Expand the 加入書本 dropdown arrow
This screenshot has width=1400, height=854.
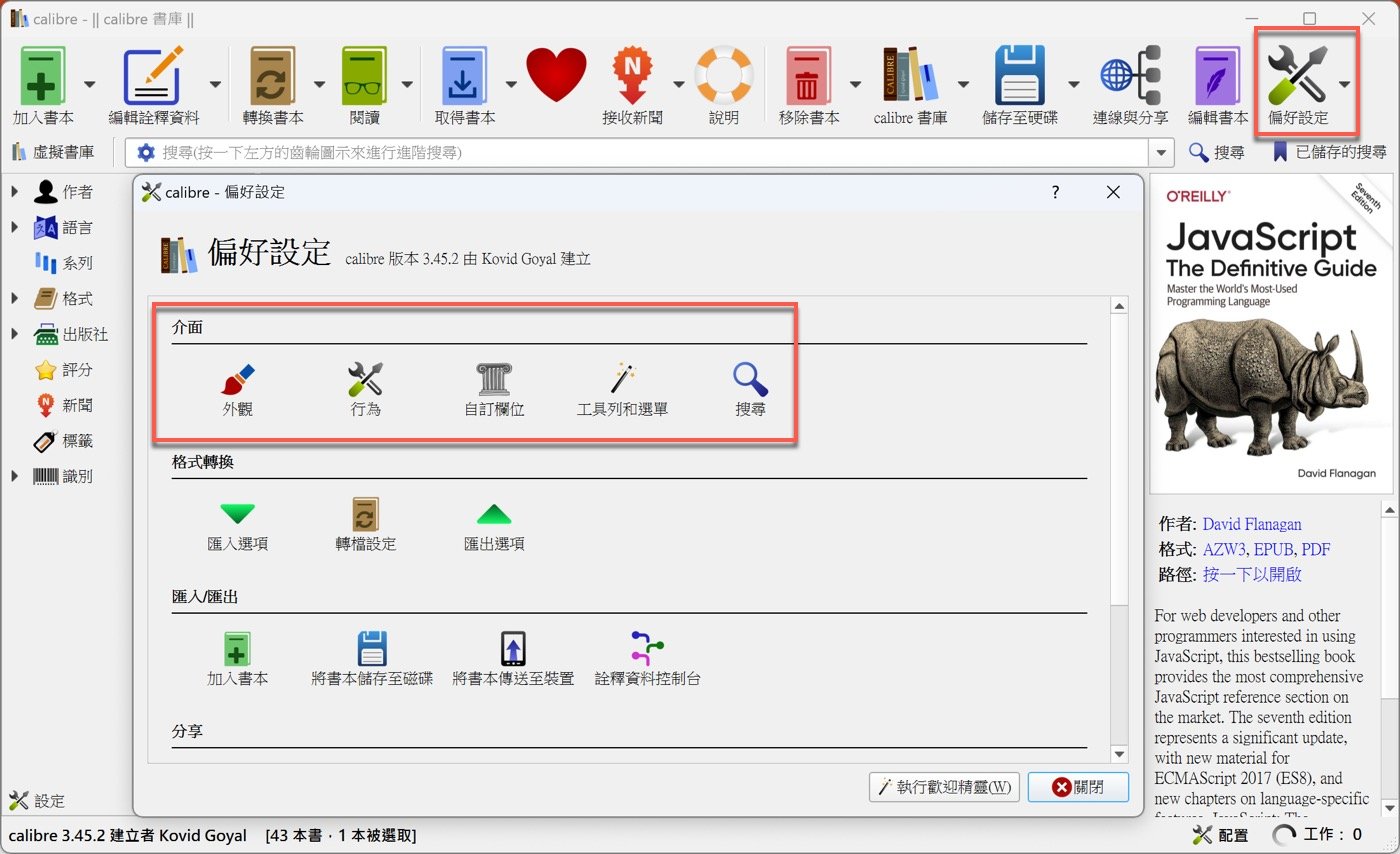coord(90,84)
